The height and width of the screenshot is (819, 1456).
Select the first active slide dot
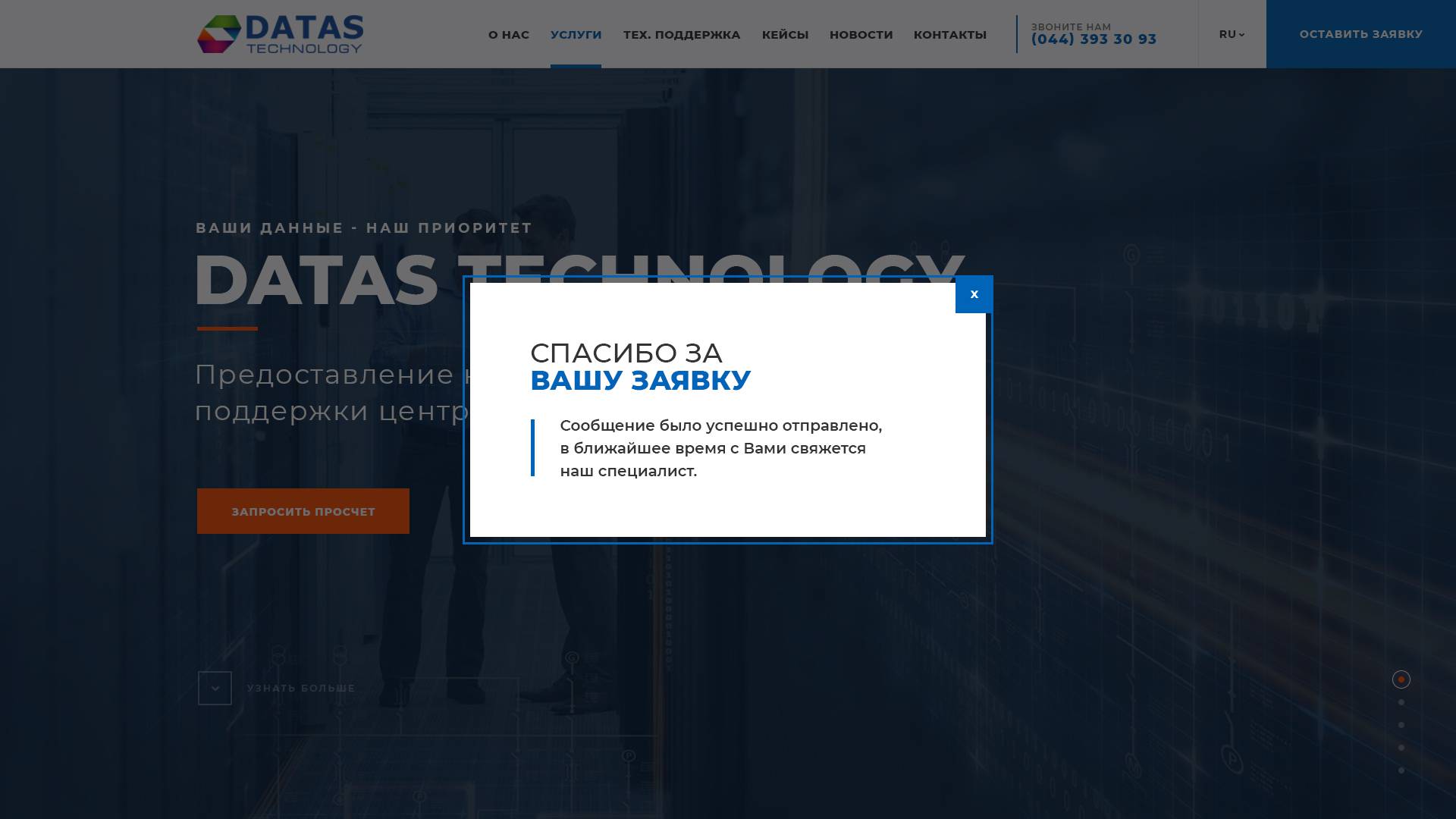(1401, 679)
